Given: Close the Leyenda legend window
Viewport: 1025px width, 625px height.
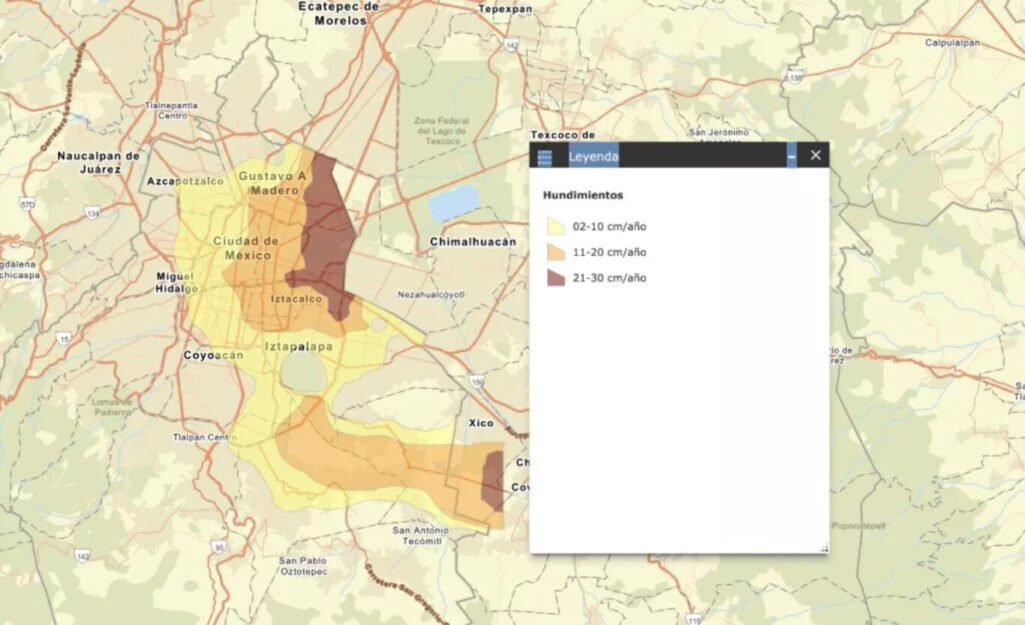Looking at the screenshot, I should pyautogui.click(x=815, y=155).
